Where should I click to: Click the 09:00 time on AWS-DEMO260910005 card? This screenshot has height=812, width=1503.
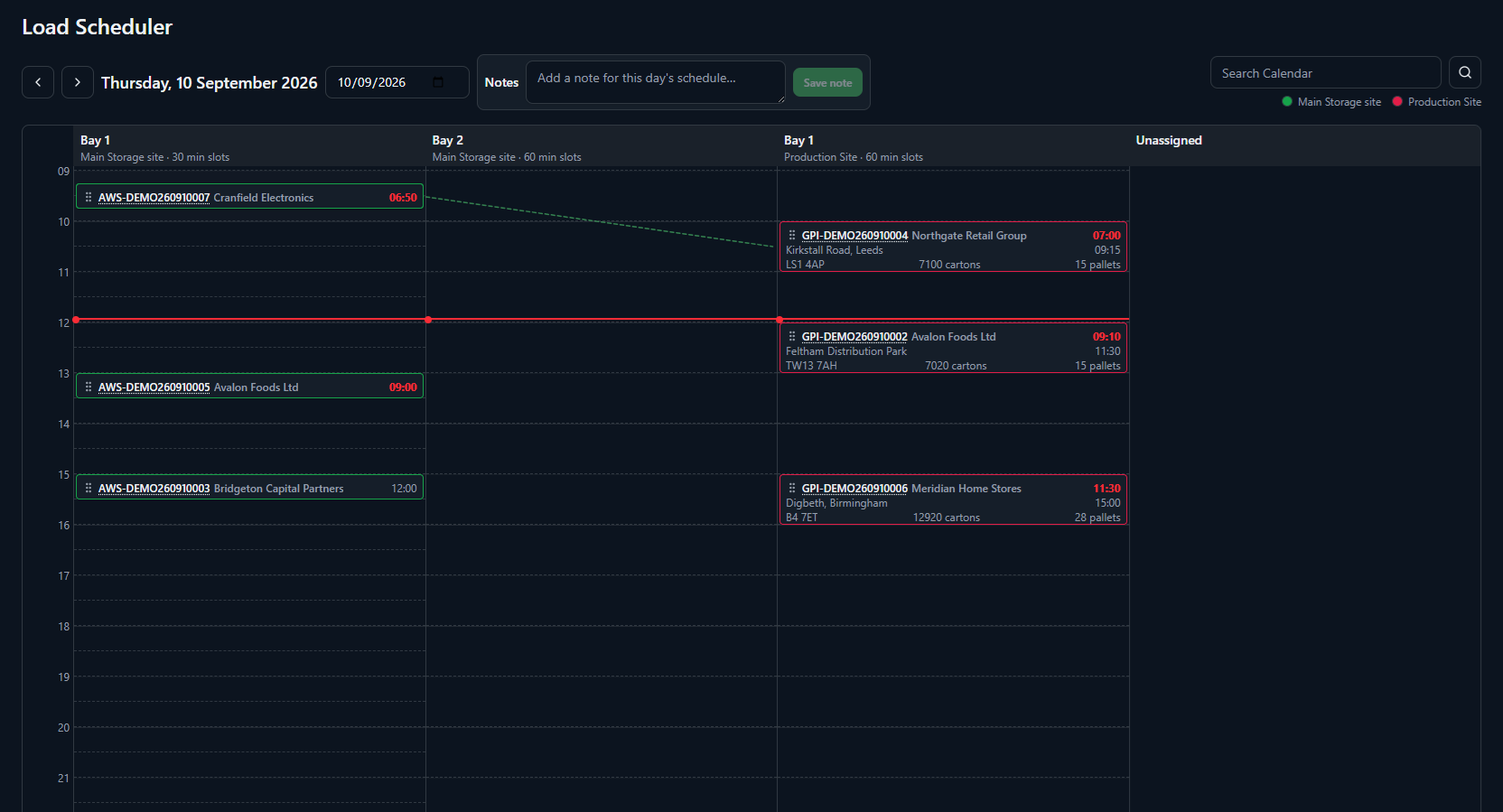coord(403,387)
